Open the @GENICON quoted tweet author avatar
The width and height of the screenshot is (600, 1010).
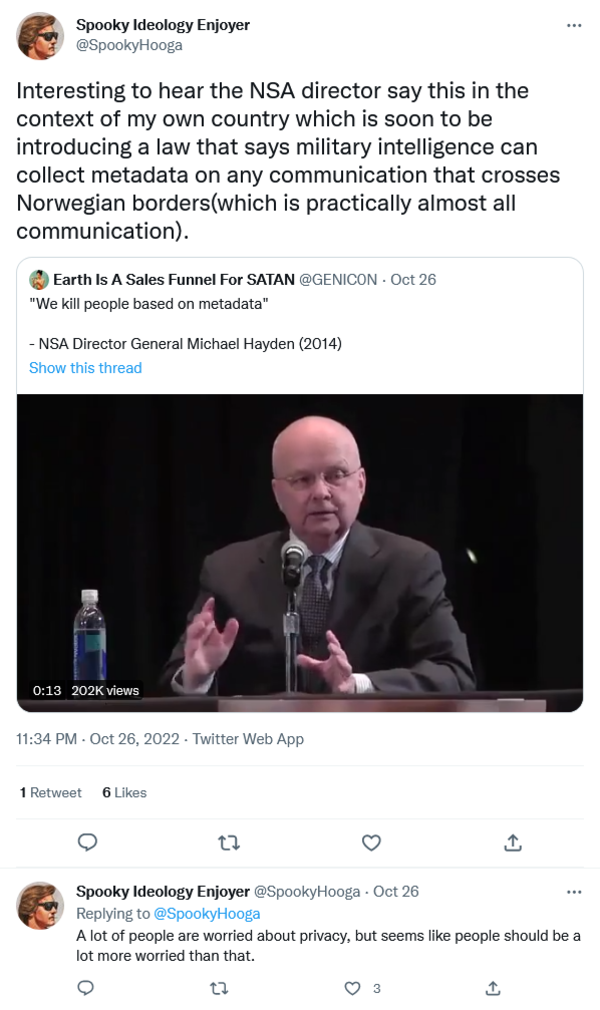pos(39,280)
